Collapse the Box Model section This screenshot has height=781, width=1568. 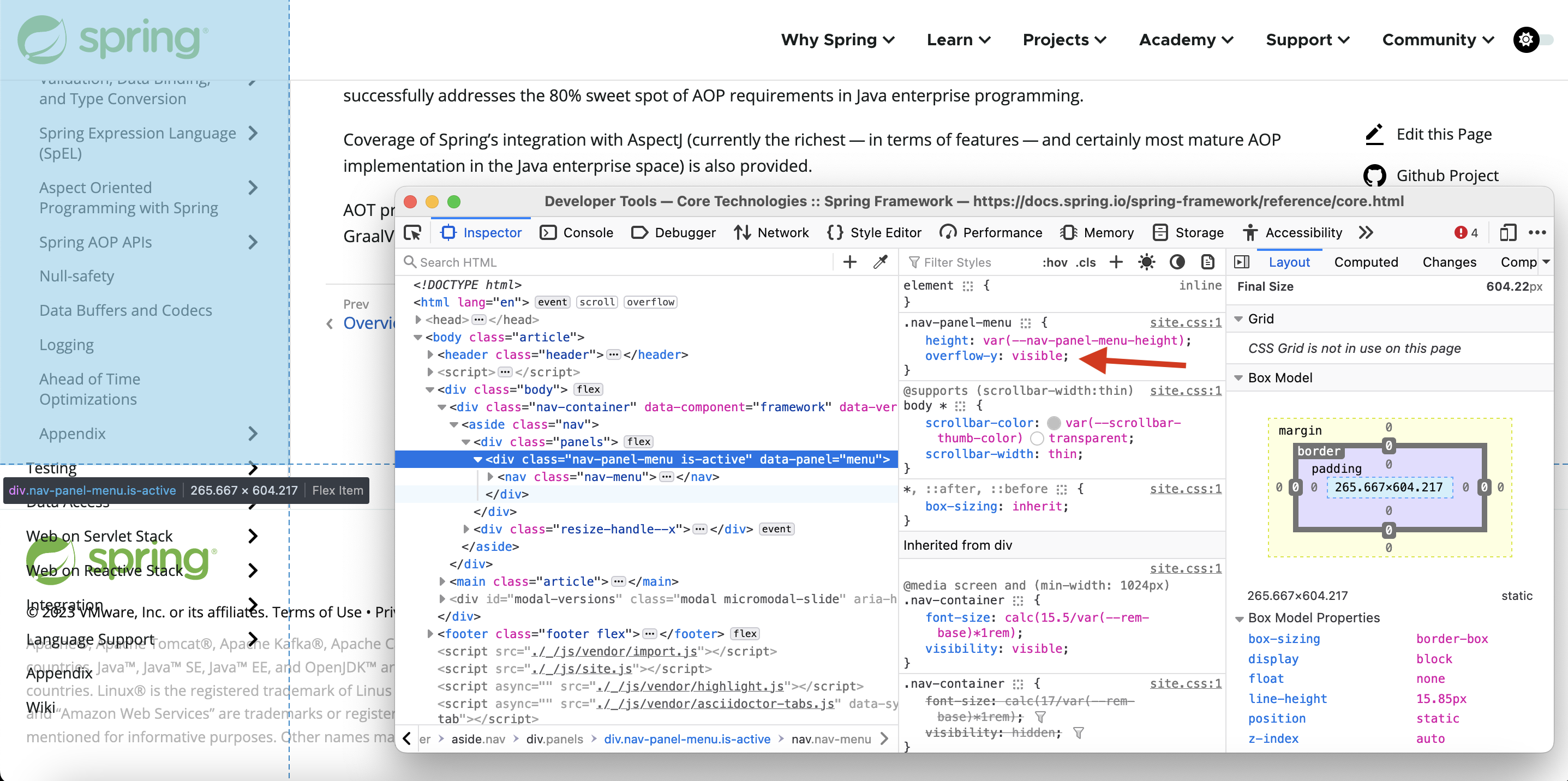click(x=1238, y=378)
